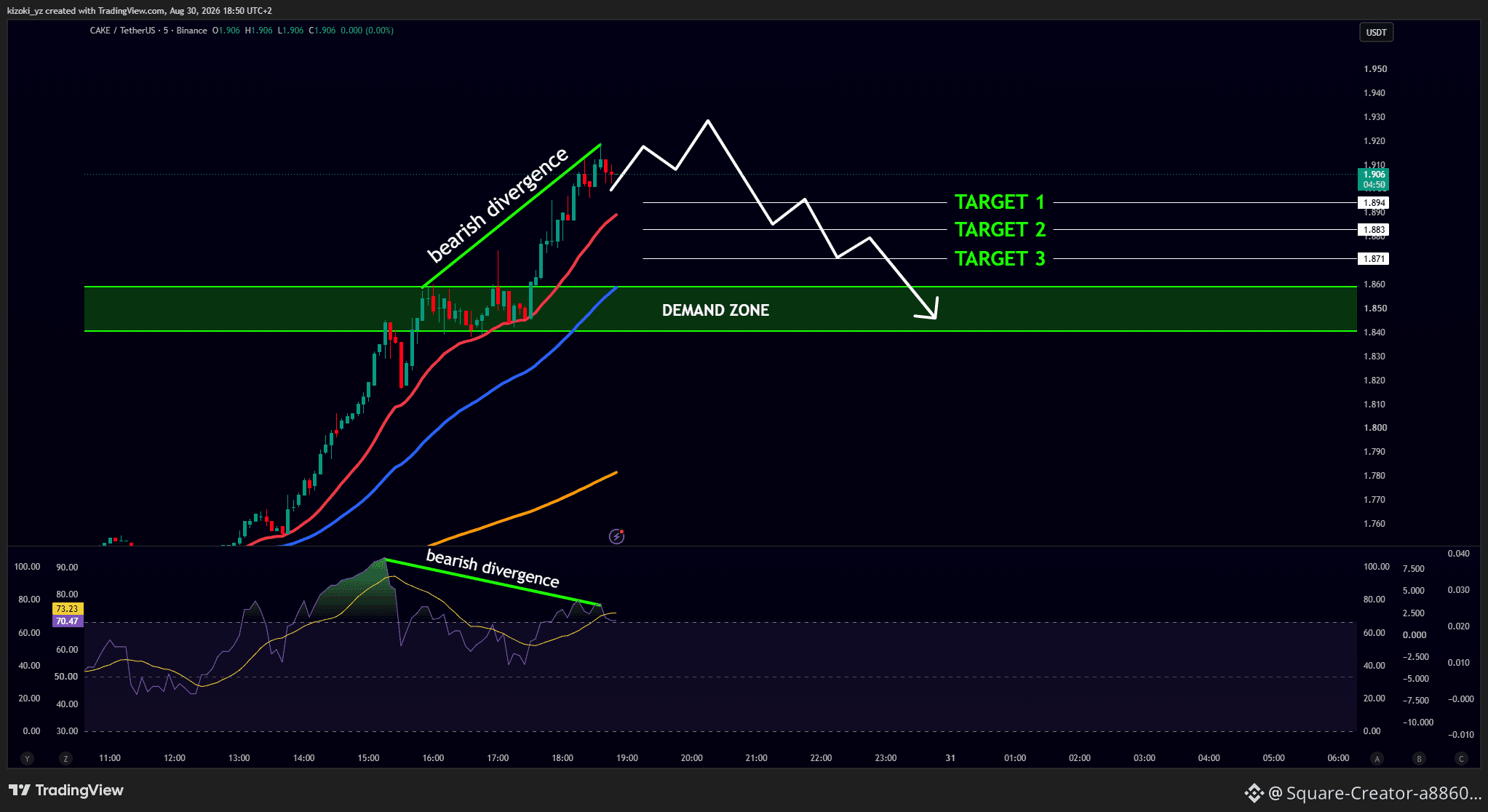Click the 1.871 price level tag

1374,259
